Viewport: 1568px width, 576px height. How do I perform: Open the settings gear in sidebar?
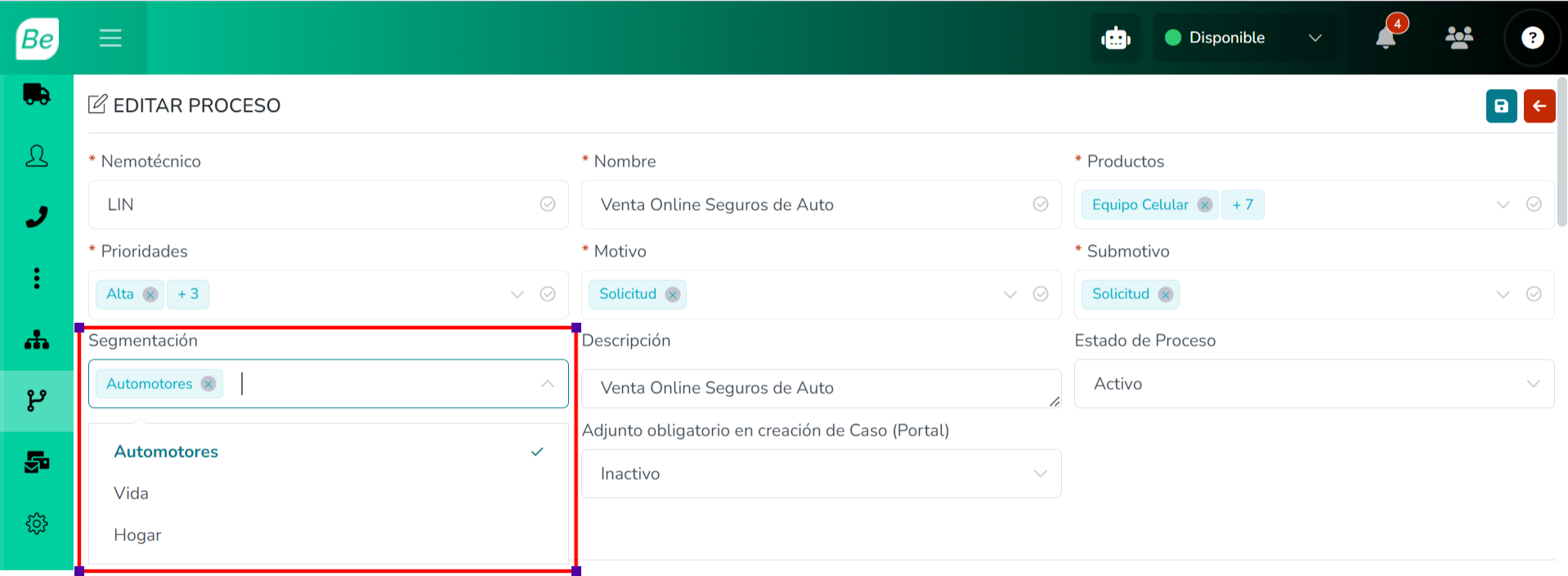point(37,524)
